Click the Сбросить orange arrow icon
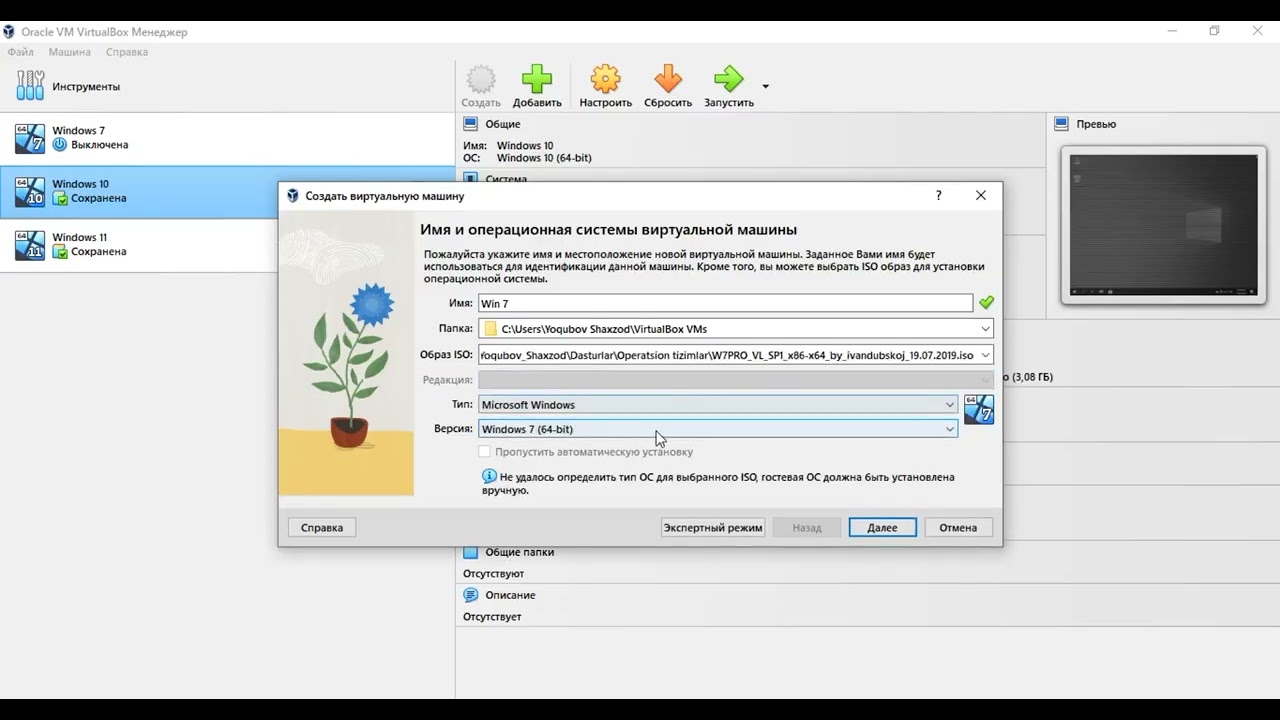Viewport: 1280px width, 720px height. [x=668, y=79]
